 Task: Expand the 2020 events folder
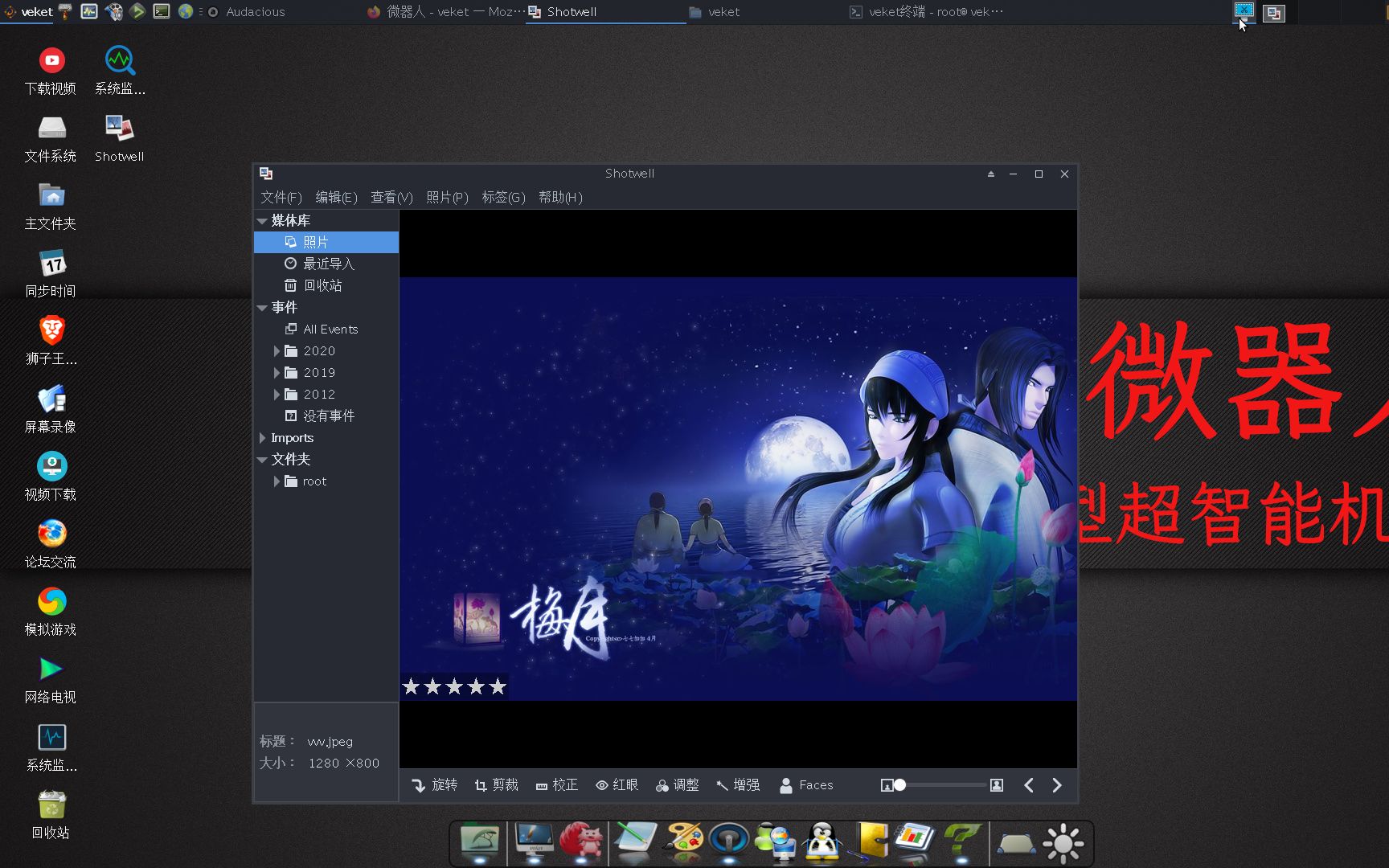pos(277,350)
